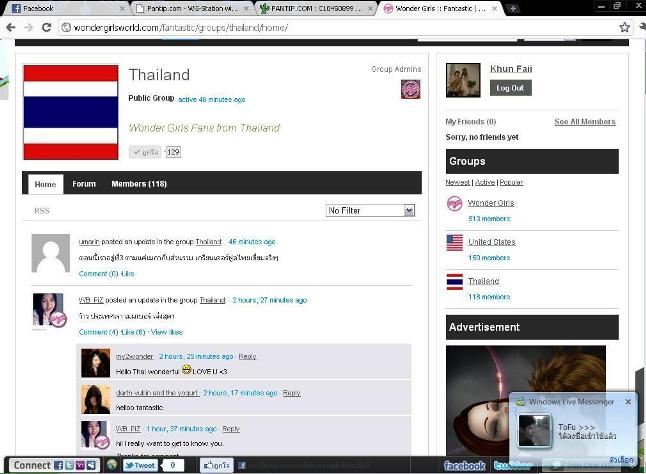Screen dimensions: 646x474
Task: Close the Windows Live Messenger popup
Action: (628, 402)
